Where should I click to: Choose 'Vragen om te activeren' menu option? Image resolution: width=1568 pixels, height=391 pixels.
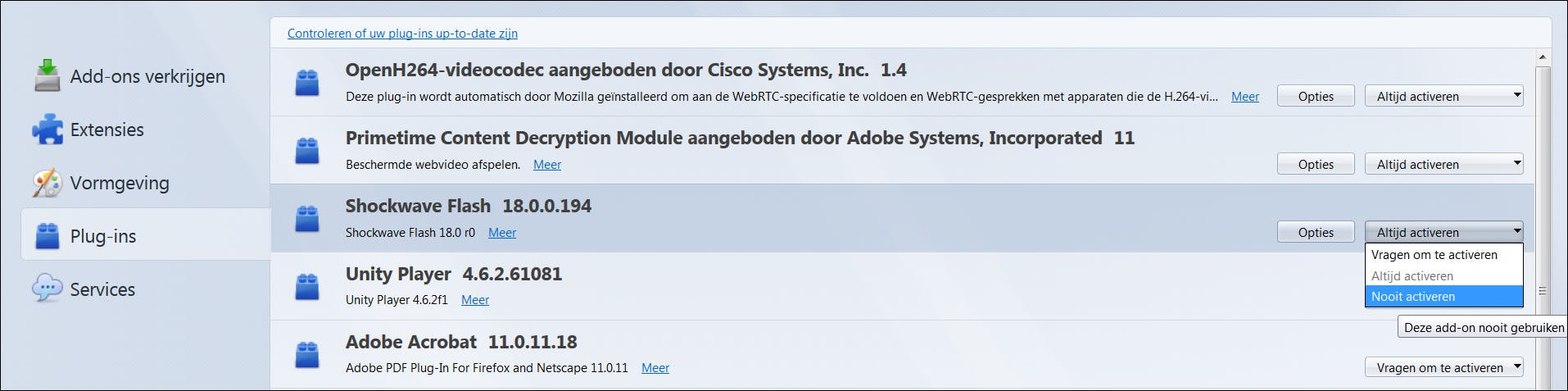1443,255
